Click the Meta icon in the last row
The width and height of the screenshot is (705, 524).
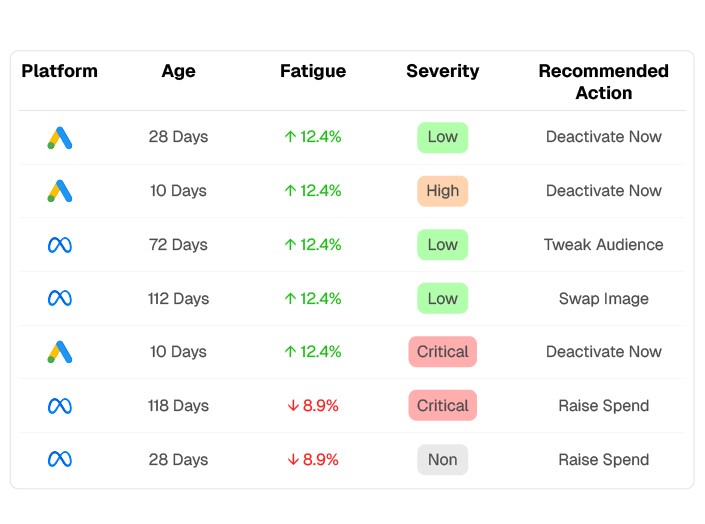[59, 460]
